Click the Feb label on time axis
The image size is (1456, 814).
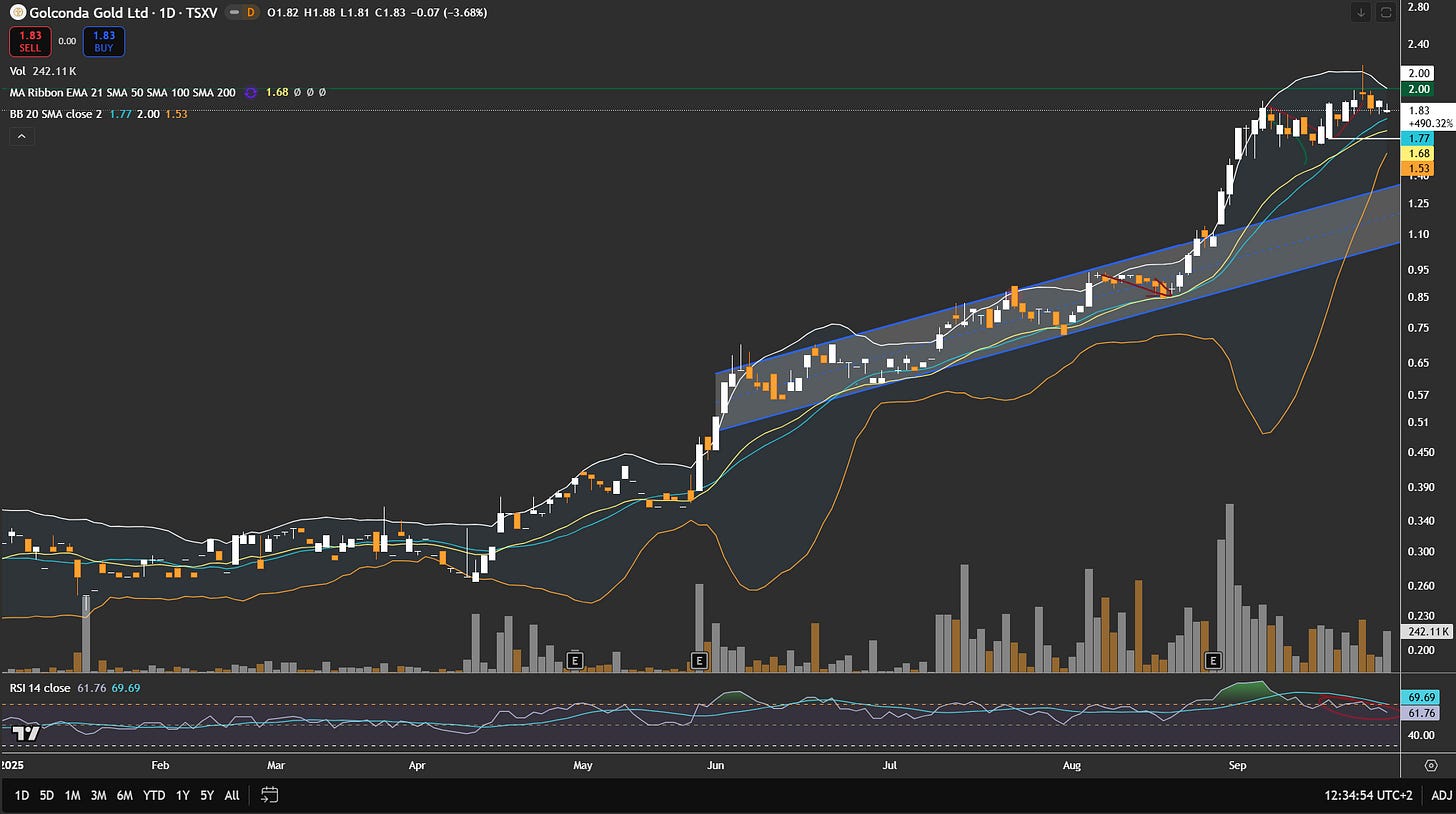tap(159, 766)
